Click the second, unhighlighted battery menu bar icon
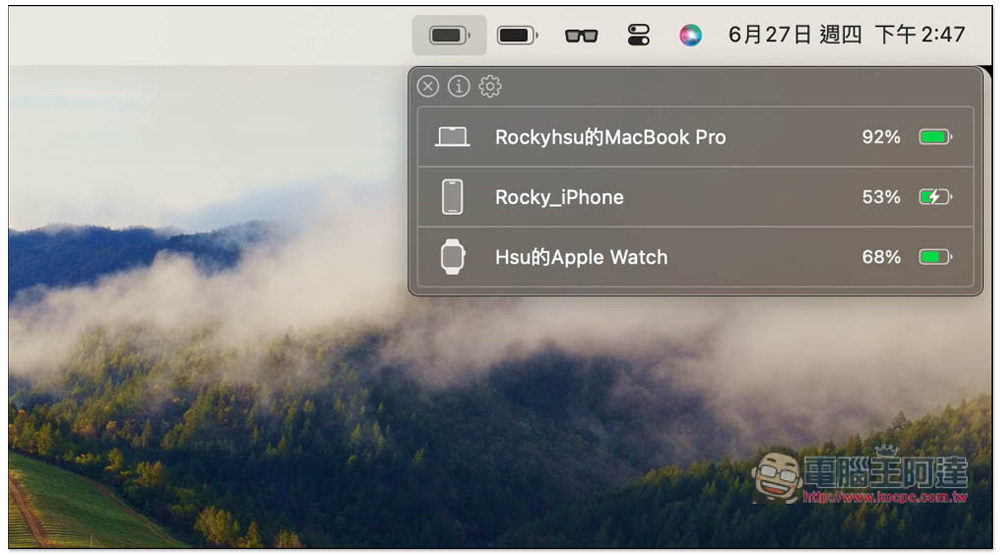The width and height of the screenshot is (1000, 555). (517, 35)
